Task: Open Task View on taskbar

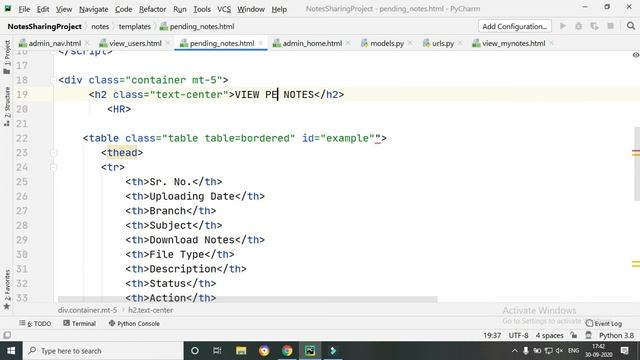Action: coord(217,351)
